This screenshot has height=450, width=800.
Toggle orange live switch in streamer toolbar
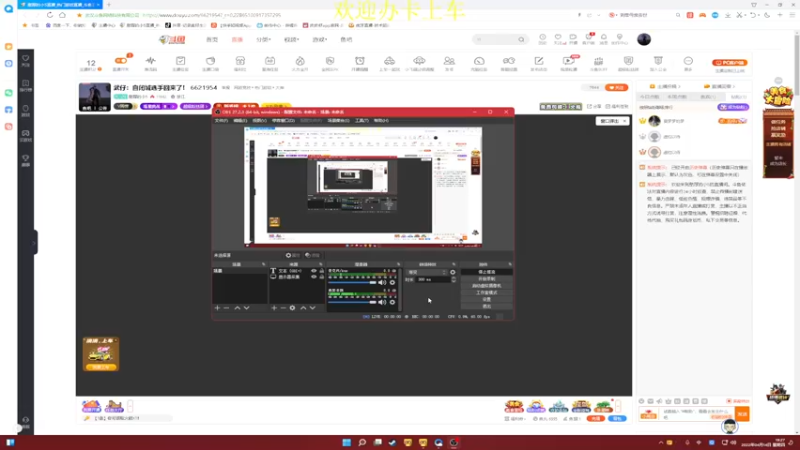pyautogui.click(x=121, y=61)
